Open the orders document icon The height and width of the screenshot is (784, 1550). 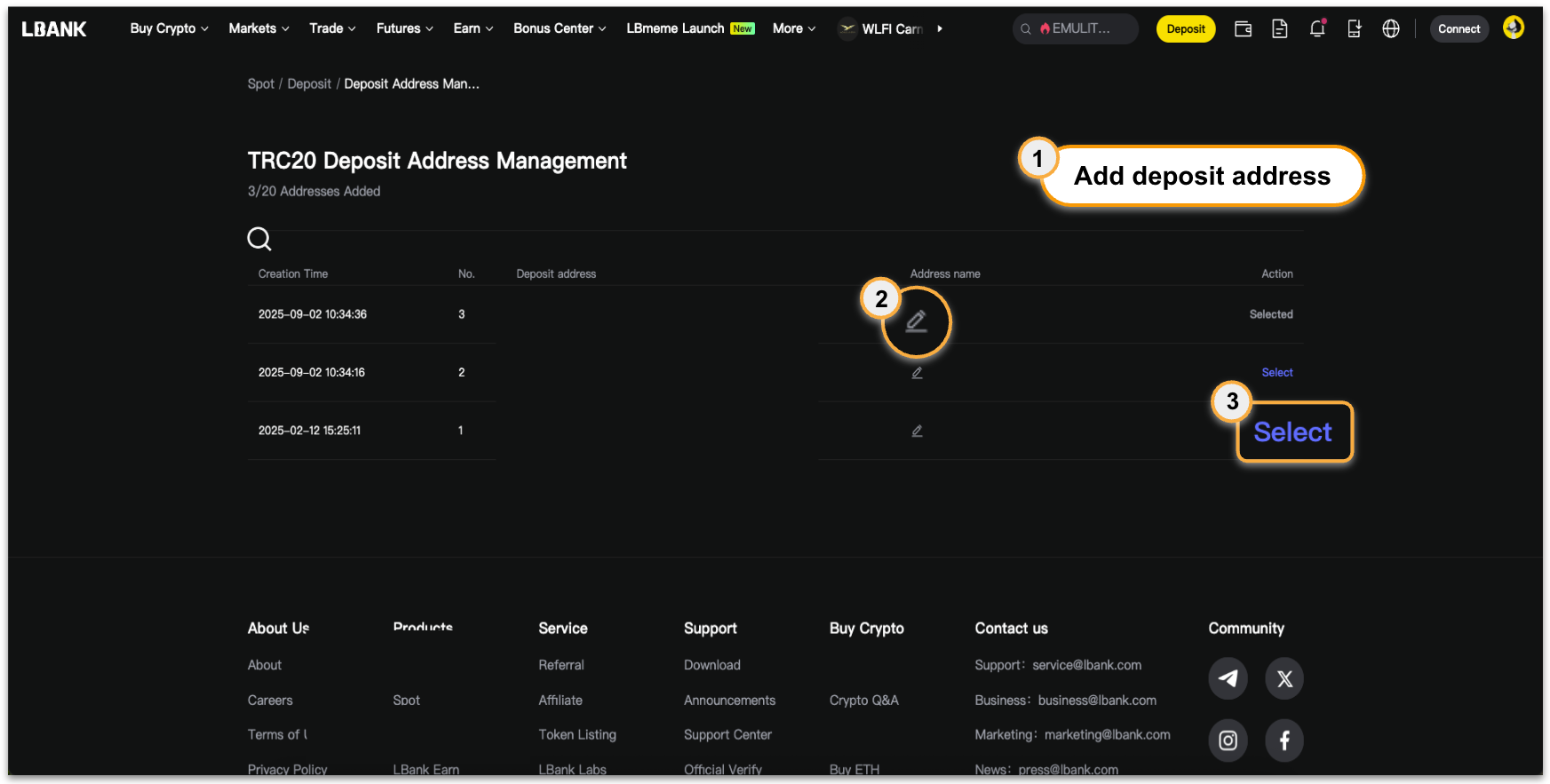1280,29
